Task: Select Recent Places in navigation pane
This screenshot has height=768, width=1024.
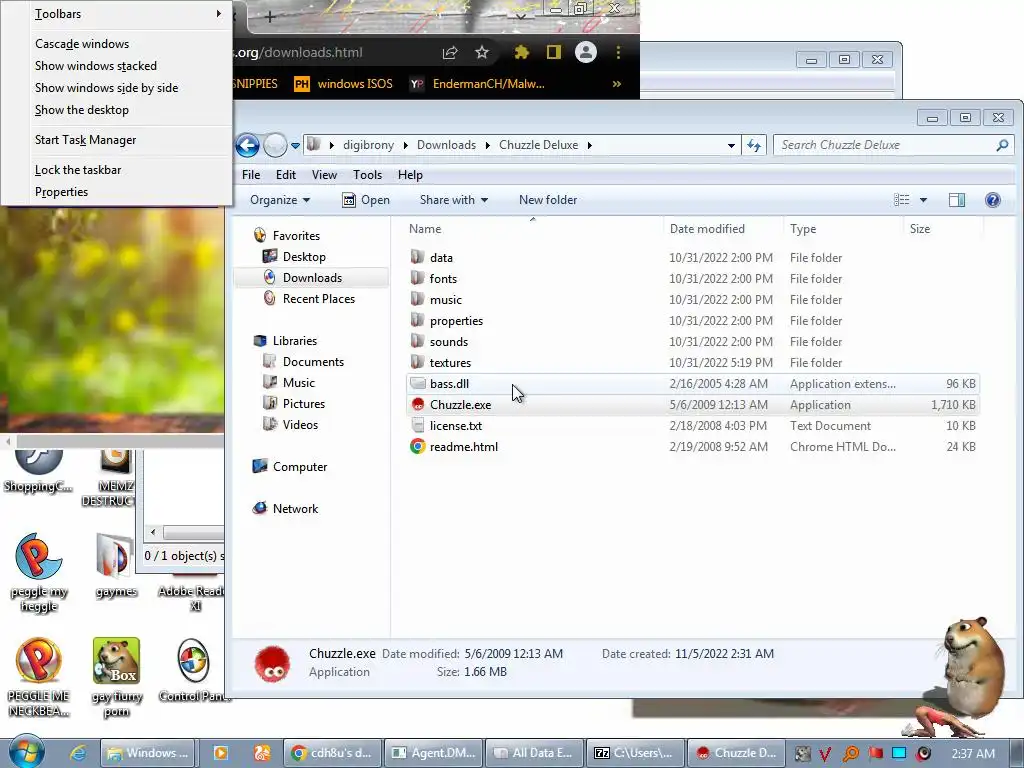Action: 319,298
